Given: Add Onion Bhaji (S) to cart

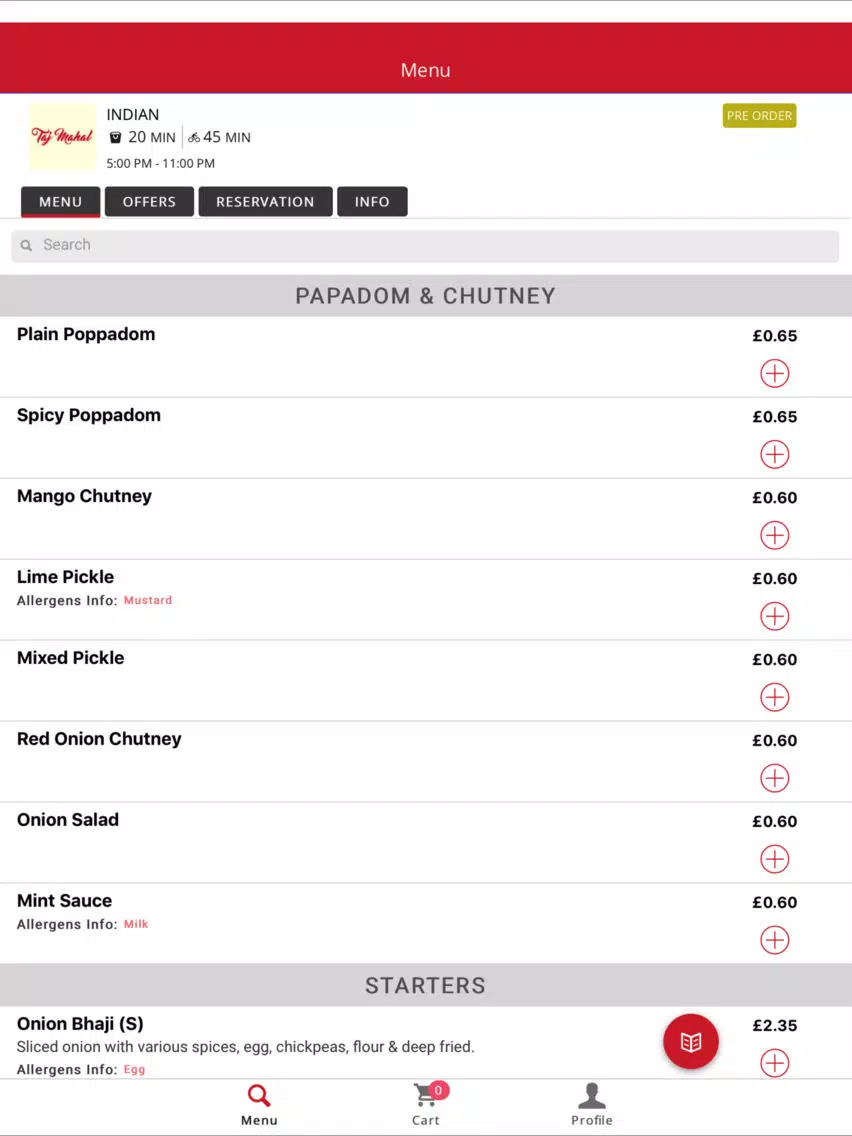Looking at the screenshot, I should (x=774, y=1064).
